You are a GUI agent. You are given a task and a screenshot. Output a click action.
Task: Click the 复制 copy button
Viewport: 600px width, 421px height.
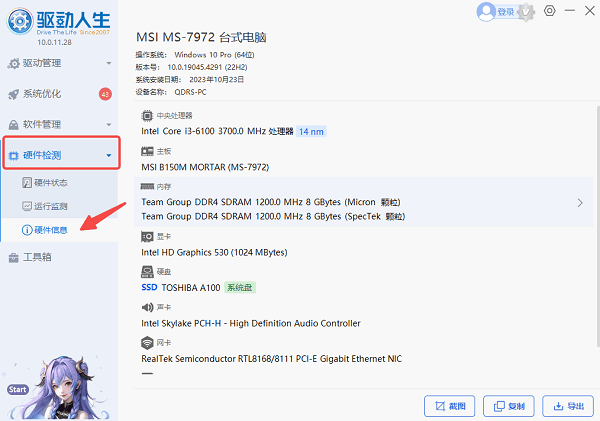508,406
